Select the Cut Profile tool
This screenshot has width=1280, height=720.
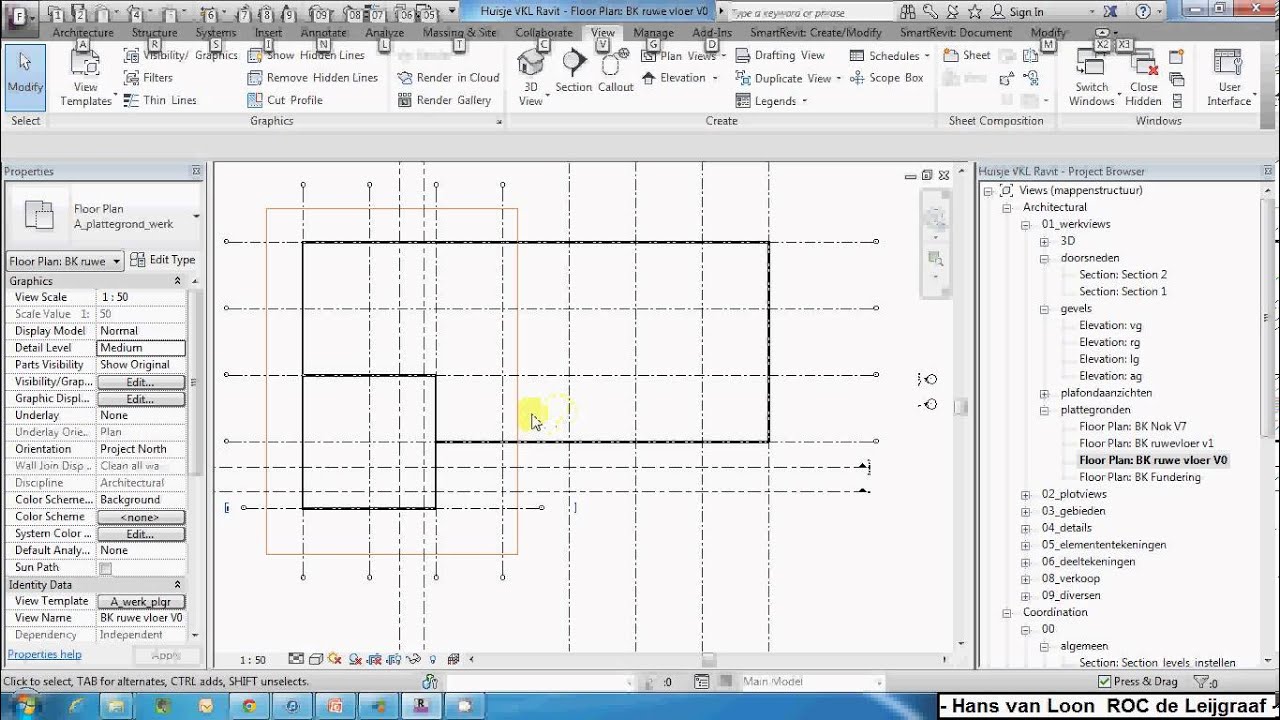point(284,100)
